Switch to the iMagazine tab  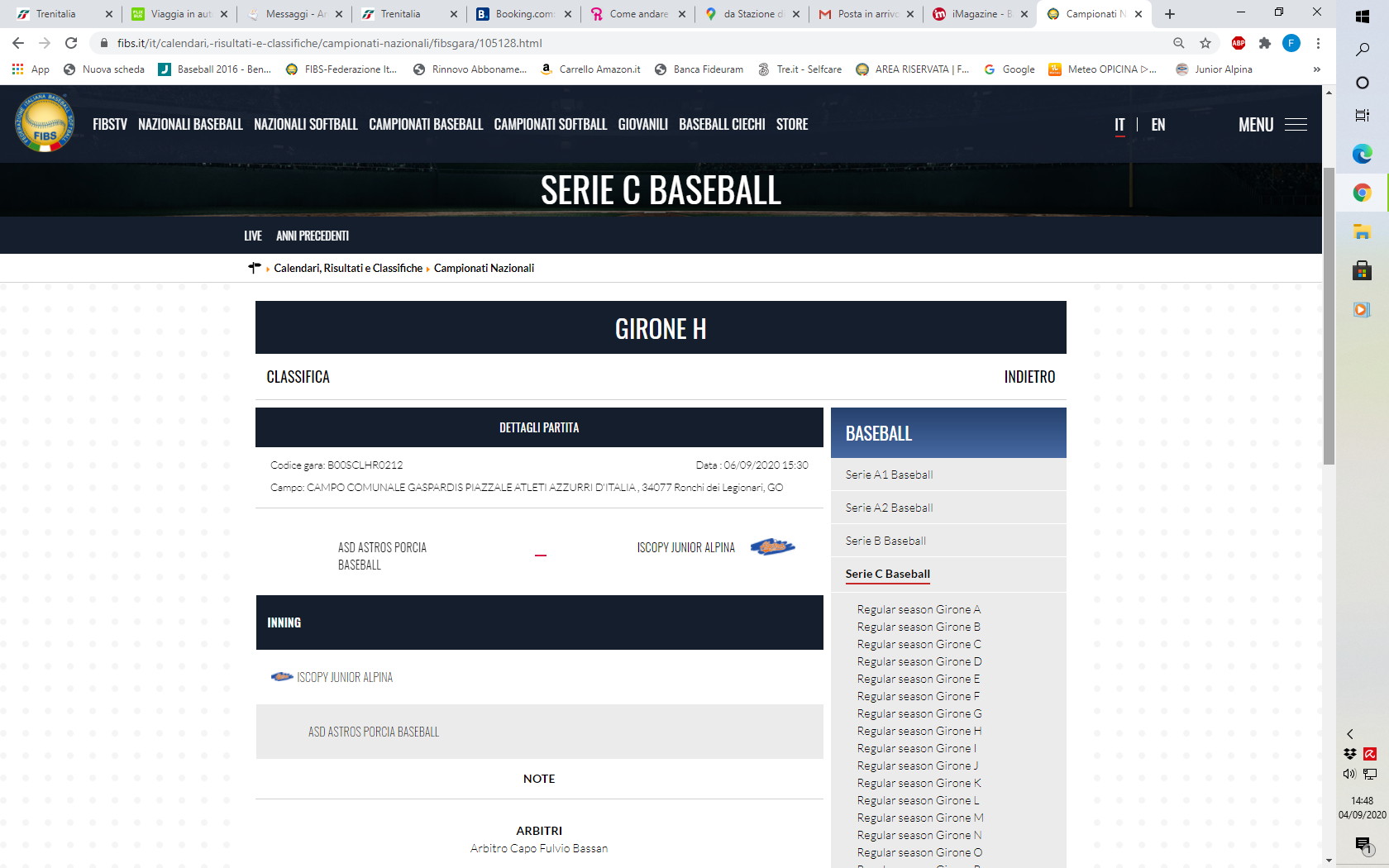tap(980, 14)
